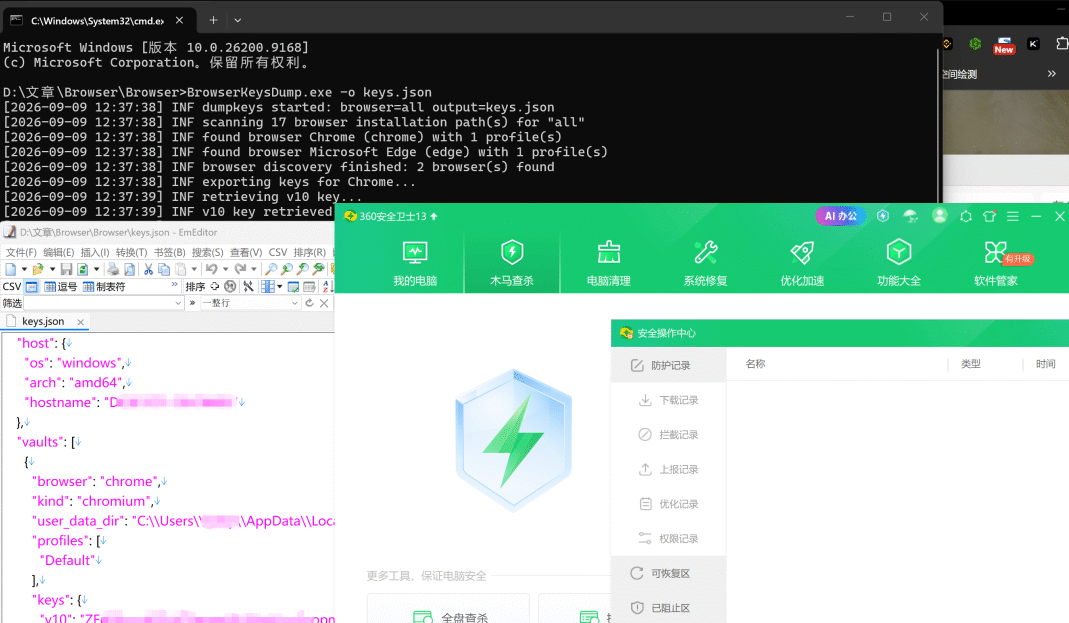Open terminal tab dropdown chevron

click(237, 20)
